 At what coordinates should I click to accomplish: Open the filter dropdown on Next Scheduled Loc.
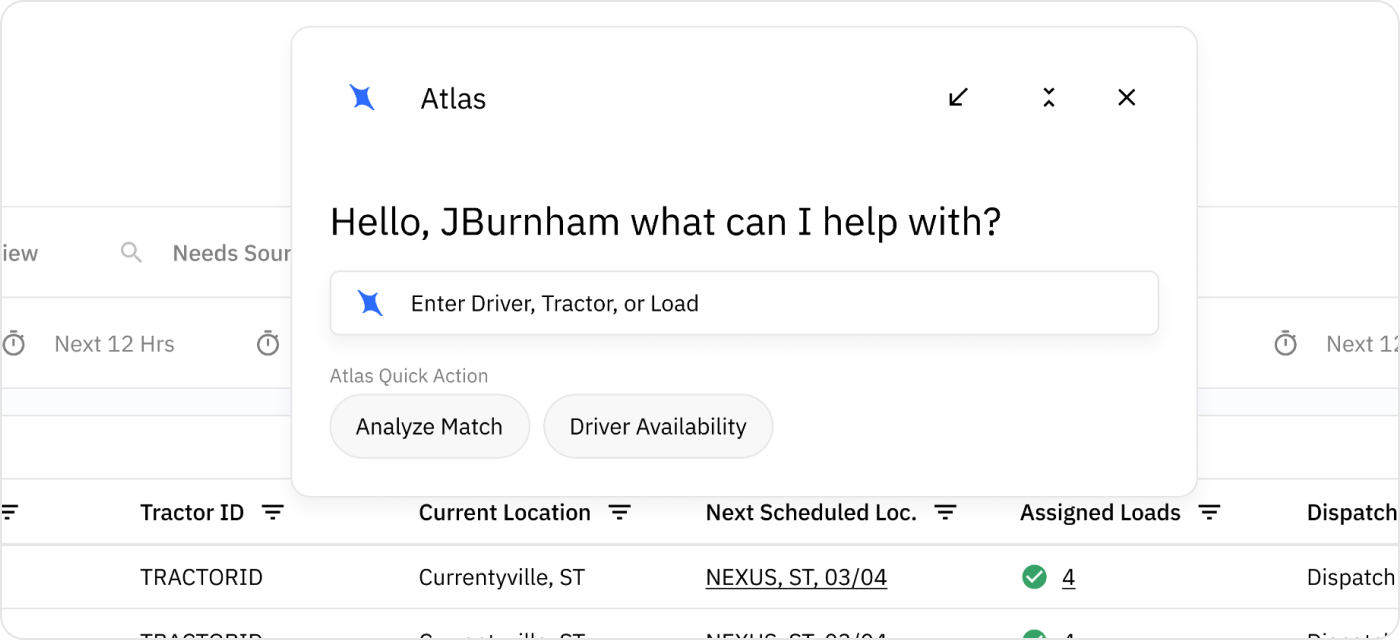[x=945, y=512]
